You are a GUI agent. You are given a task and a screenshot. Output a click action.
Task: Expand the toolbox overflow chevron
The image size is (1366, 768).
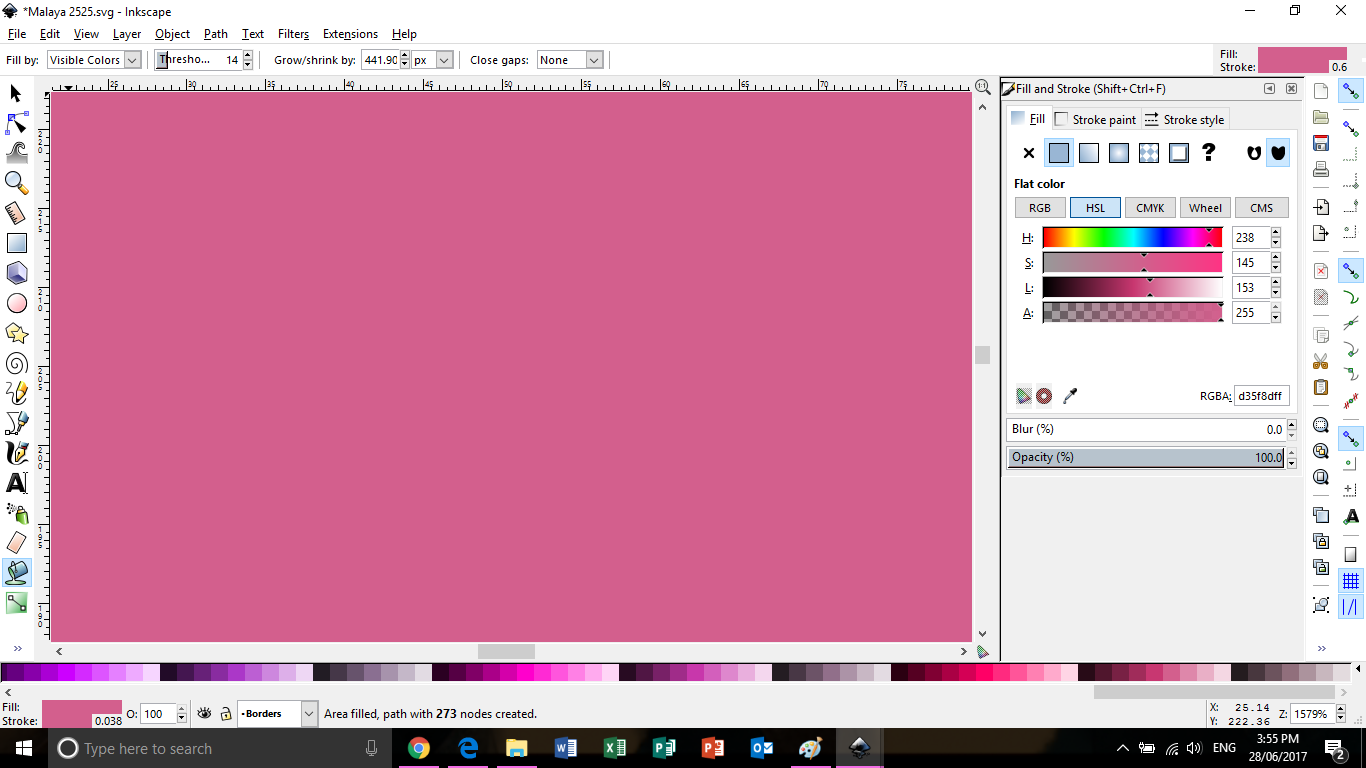click(17, 649)
